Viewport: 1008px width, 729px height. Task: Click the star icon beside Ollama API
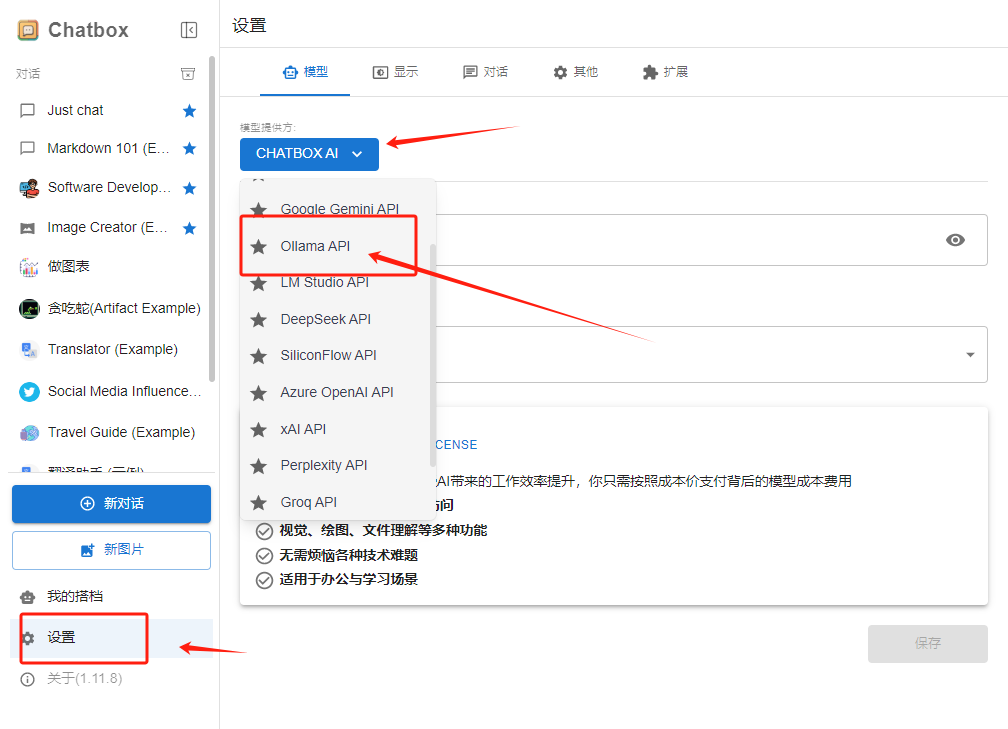coord(258,247)
